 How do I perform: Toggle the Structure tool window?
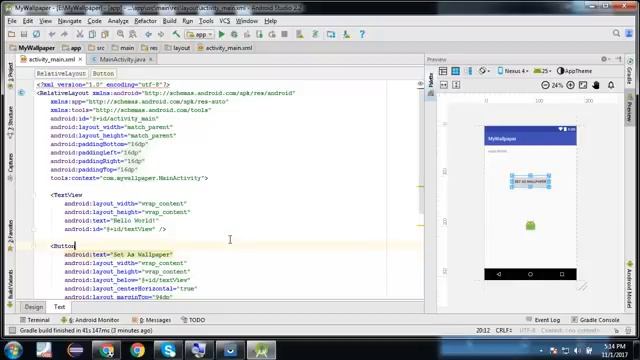(x=11, y=122)
